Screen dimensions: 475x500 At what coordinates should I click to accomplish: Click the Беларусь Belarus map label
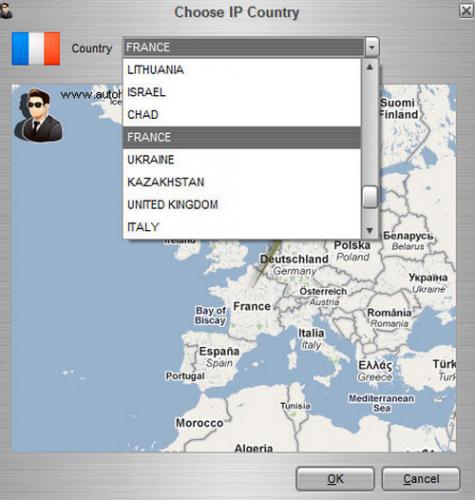408,241
